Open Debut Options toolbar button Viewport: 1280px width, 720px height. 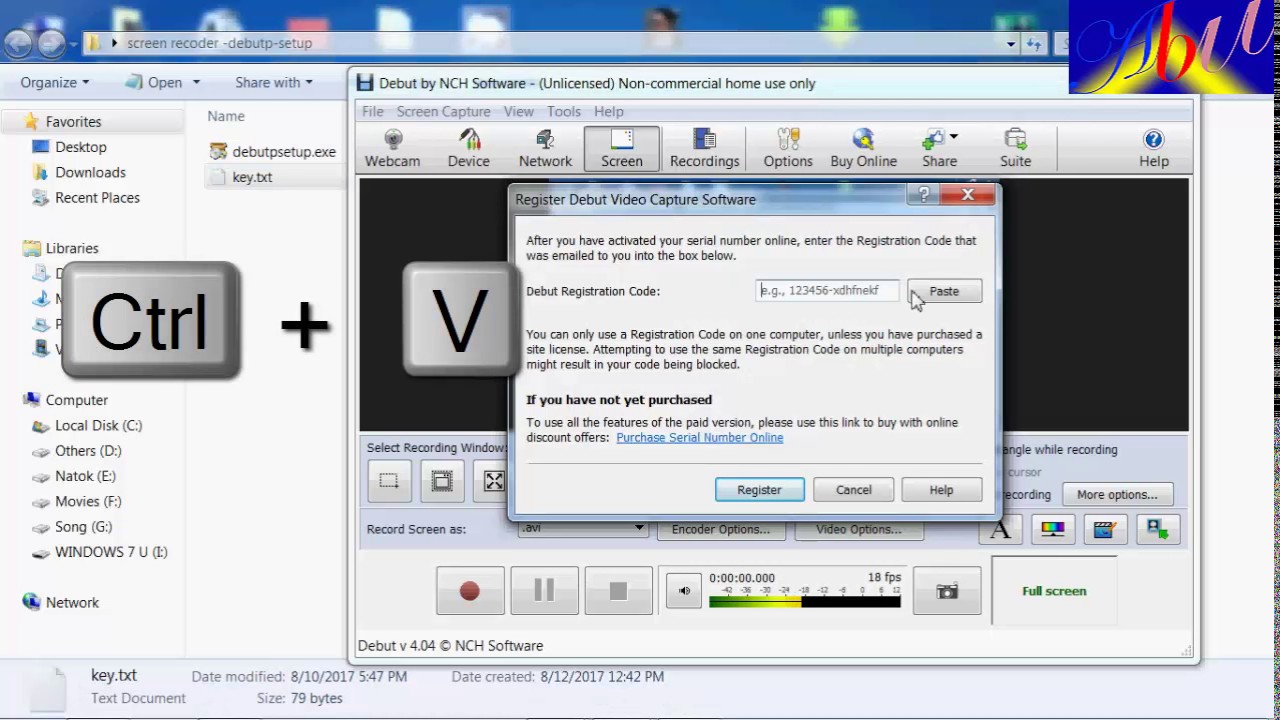click(x=788, y=148)
